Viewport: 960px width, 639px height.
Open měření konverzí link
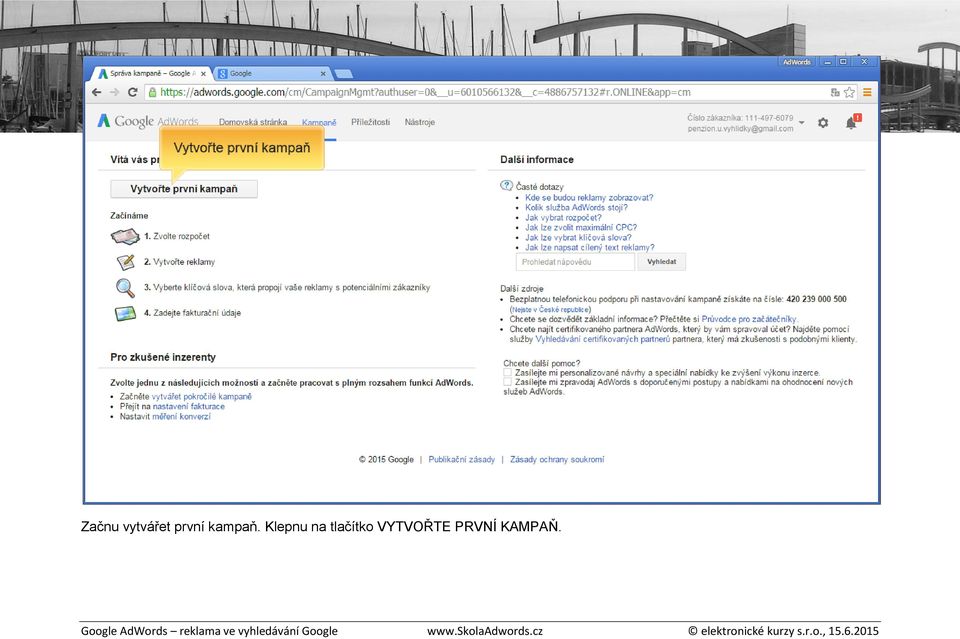coord(181,416)
